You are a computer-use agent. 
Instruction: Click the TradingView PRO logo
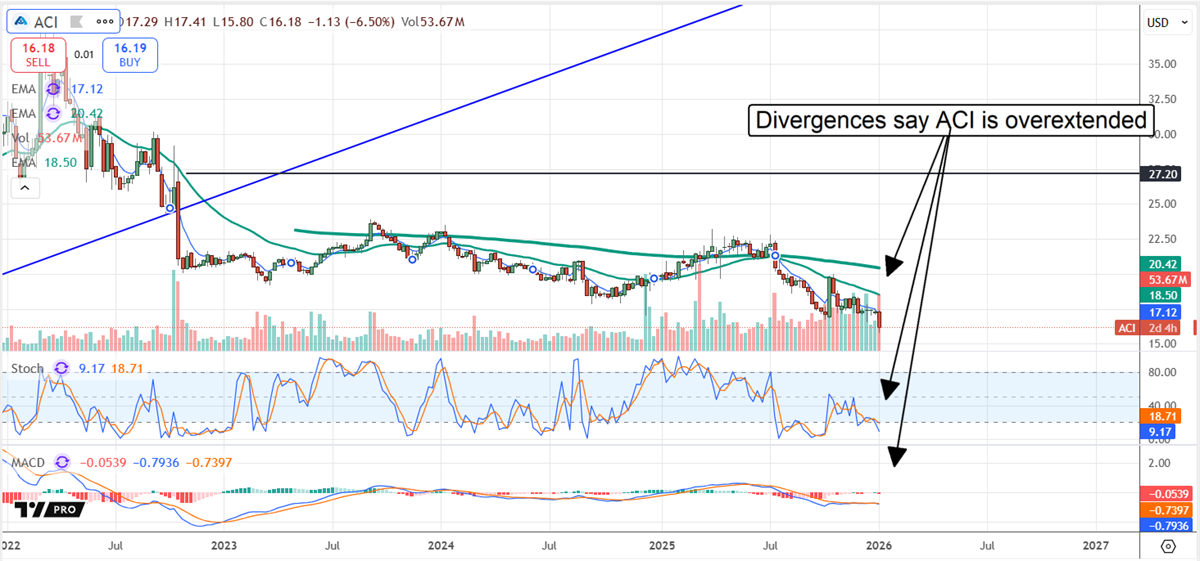coord(50,509)
